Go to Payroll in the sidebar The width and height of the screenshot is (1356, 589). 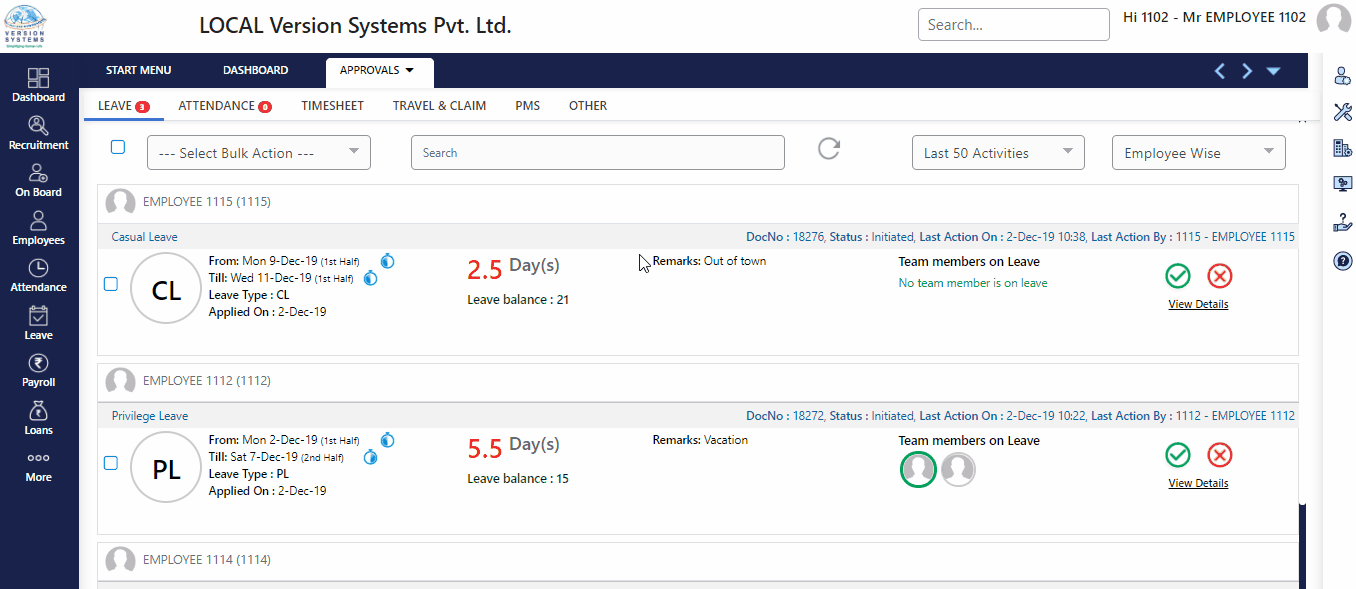tap(38, 370)
